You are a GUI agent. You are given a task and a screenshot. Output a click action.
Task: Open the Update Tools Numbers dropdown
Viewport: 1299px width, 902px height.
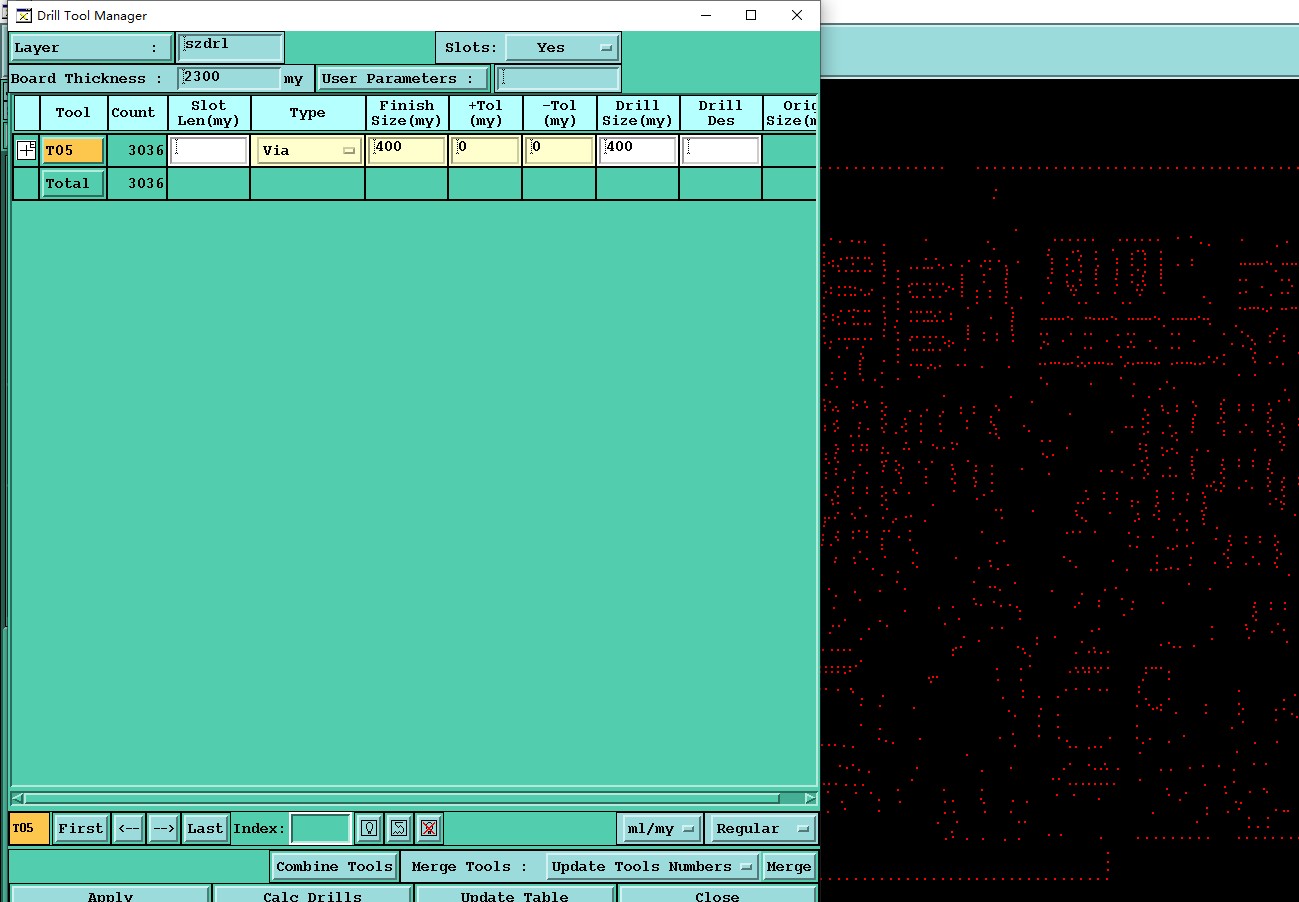[652, 866]
